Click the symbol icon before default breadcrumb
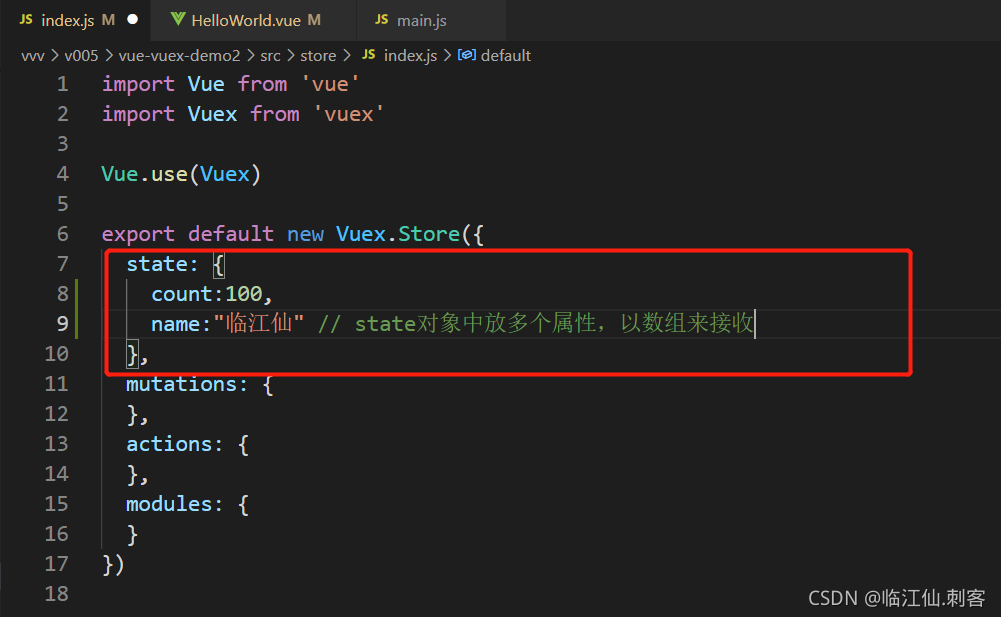This screenshot has width=1001, height=617. (467, 56)
